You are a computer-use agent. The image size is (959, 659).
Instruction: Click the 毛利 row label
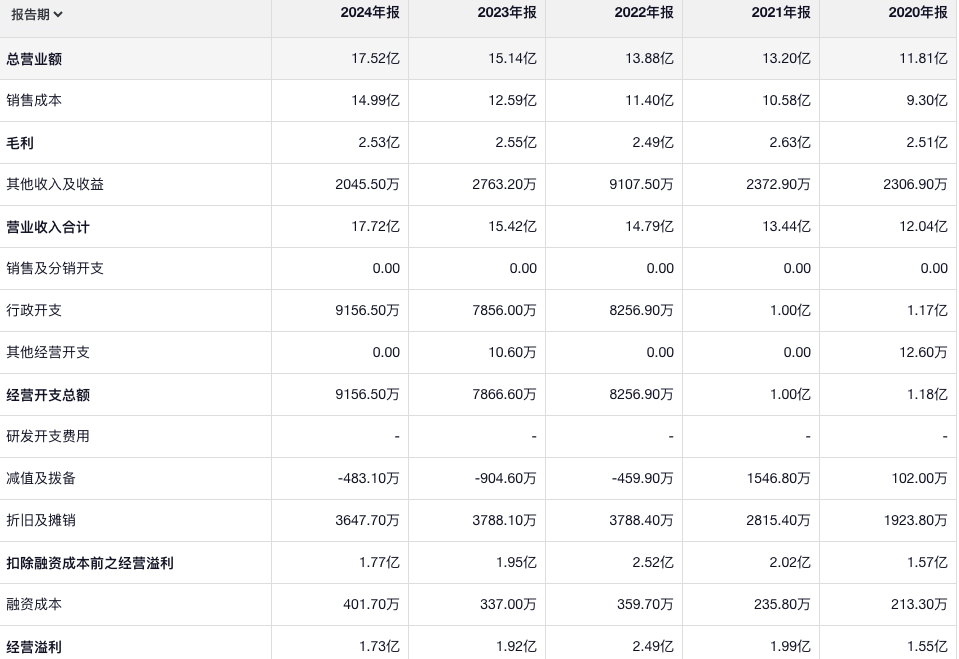click(20, 143)
